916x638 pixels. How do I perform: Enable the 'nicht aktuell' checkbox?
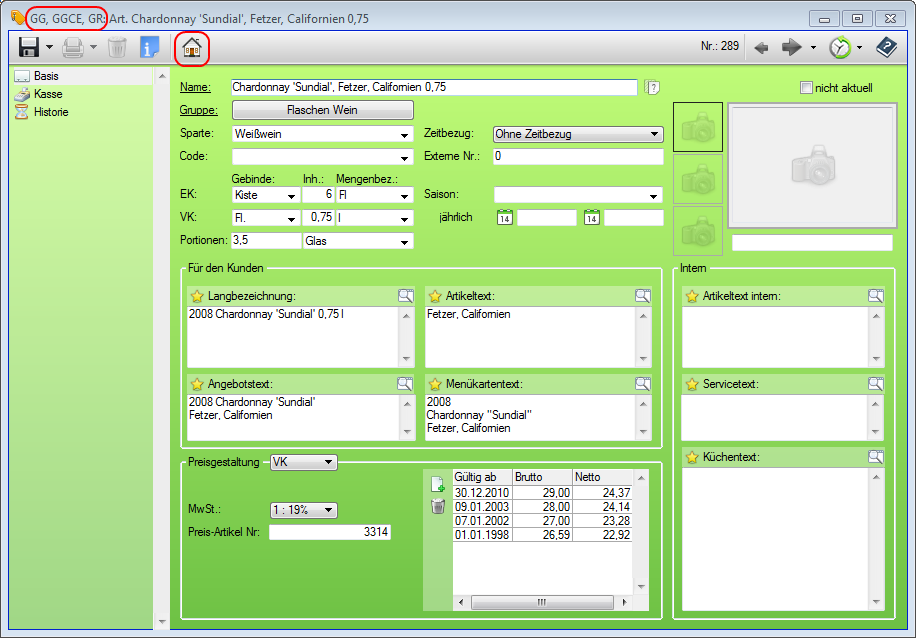point(807,88)
